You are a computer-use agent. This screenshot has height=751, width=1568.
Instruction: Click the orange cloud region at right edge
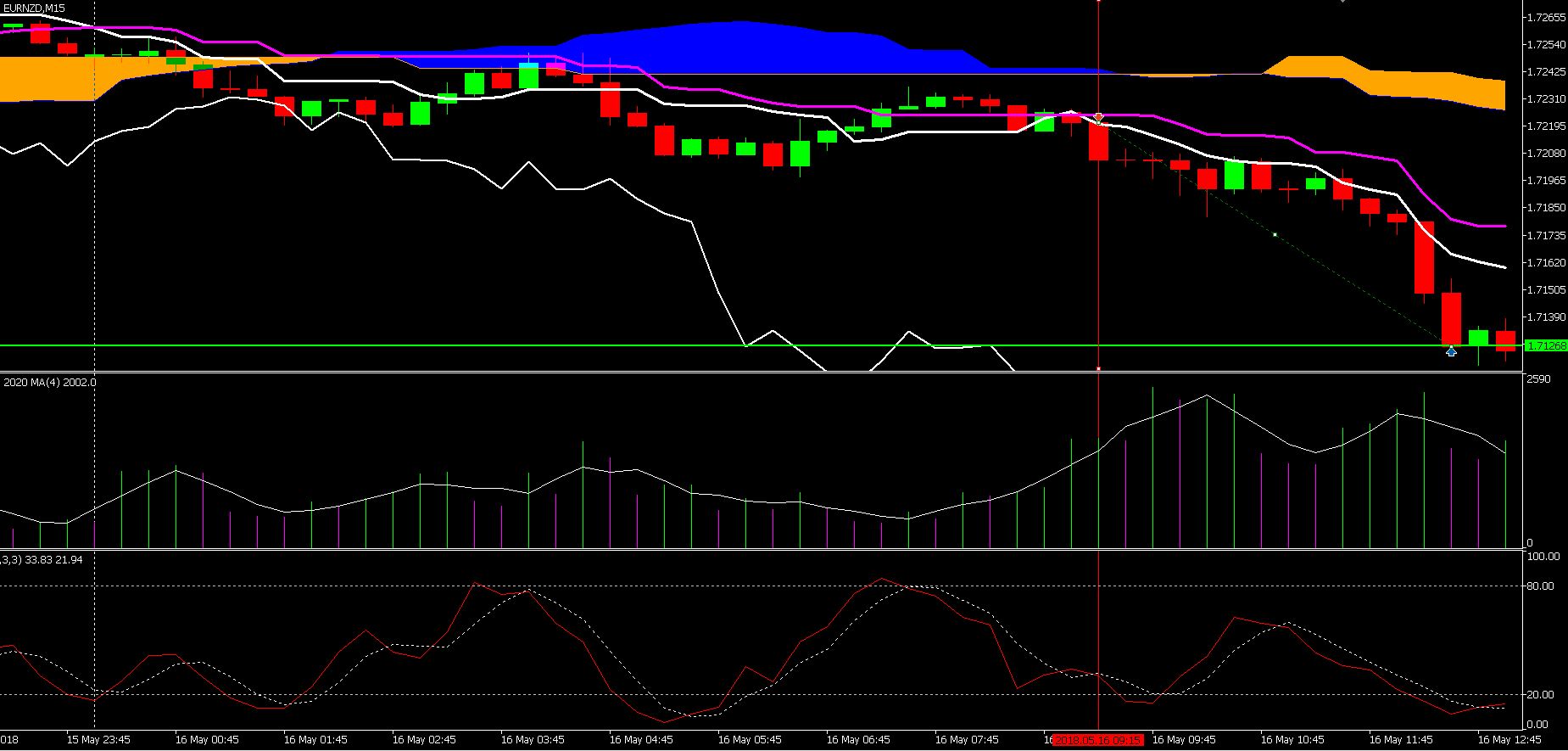point(1442,87)
